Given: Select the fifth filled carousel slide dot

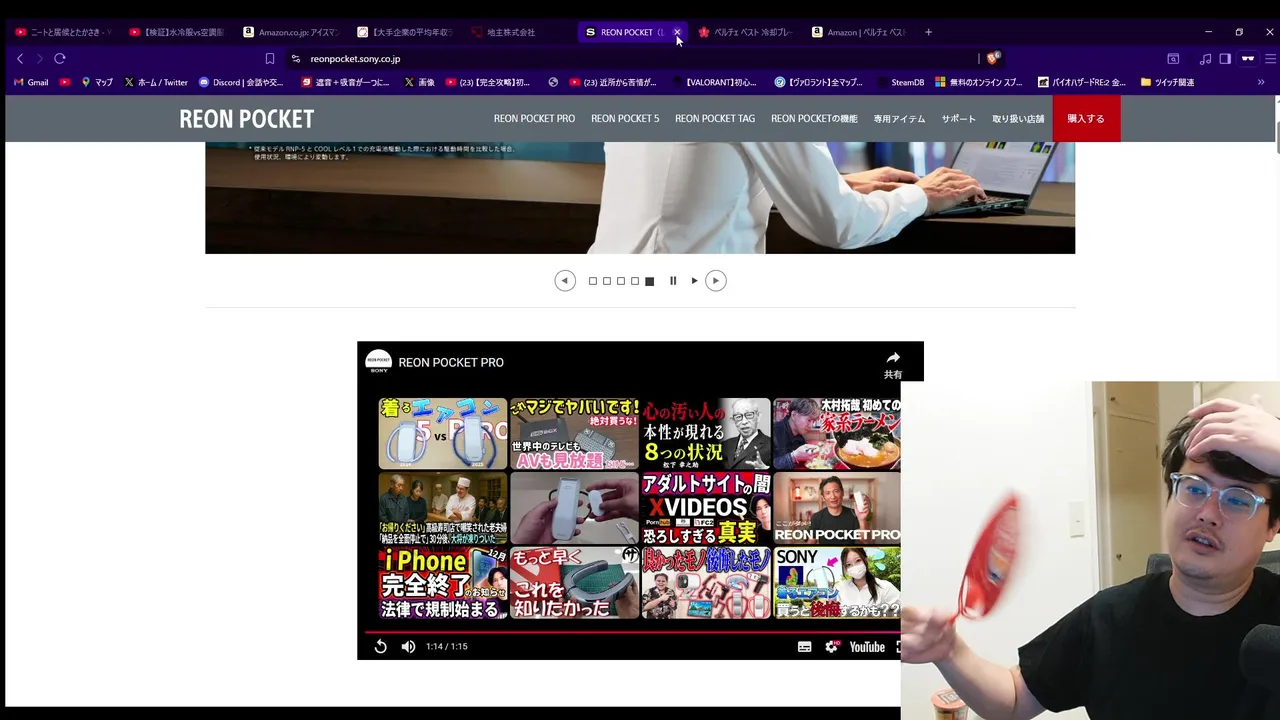Looking at the screenshot, I should 649,281.
